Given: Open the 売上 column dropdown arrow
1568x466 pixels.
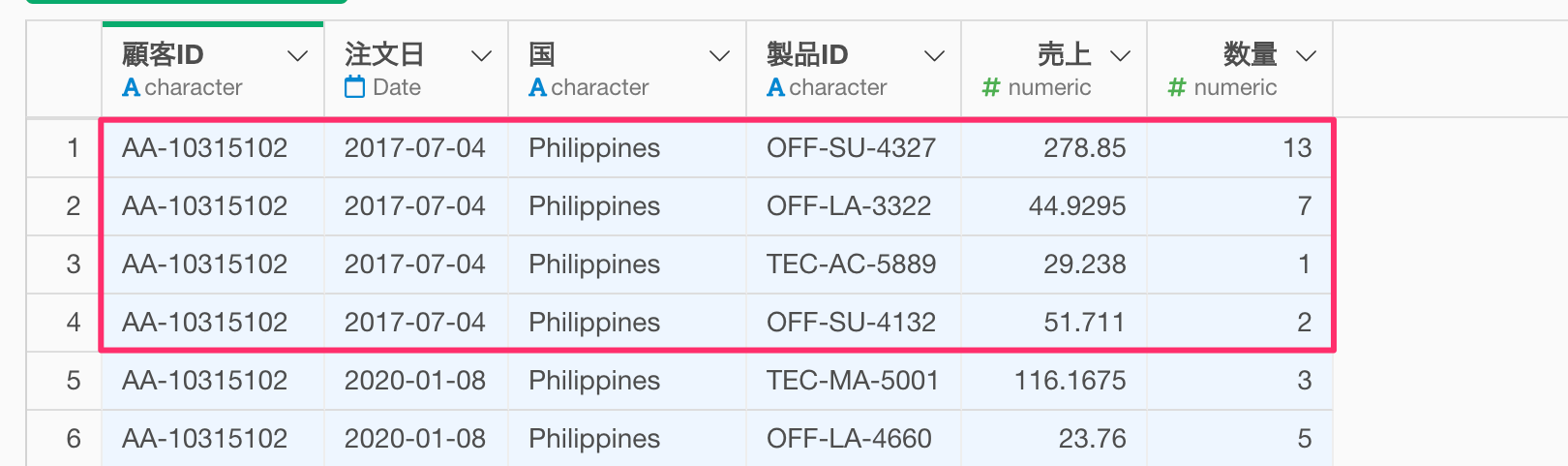Looking at the screenshot, I should [x=1120, y=56].
